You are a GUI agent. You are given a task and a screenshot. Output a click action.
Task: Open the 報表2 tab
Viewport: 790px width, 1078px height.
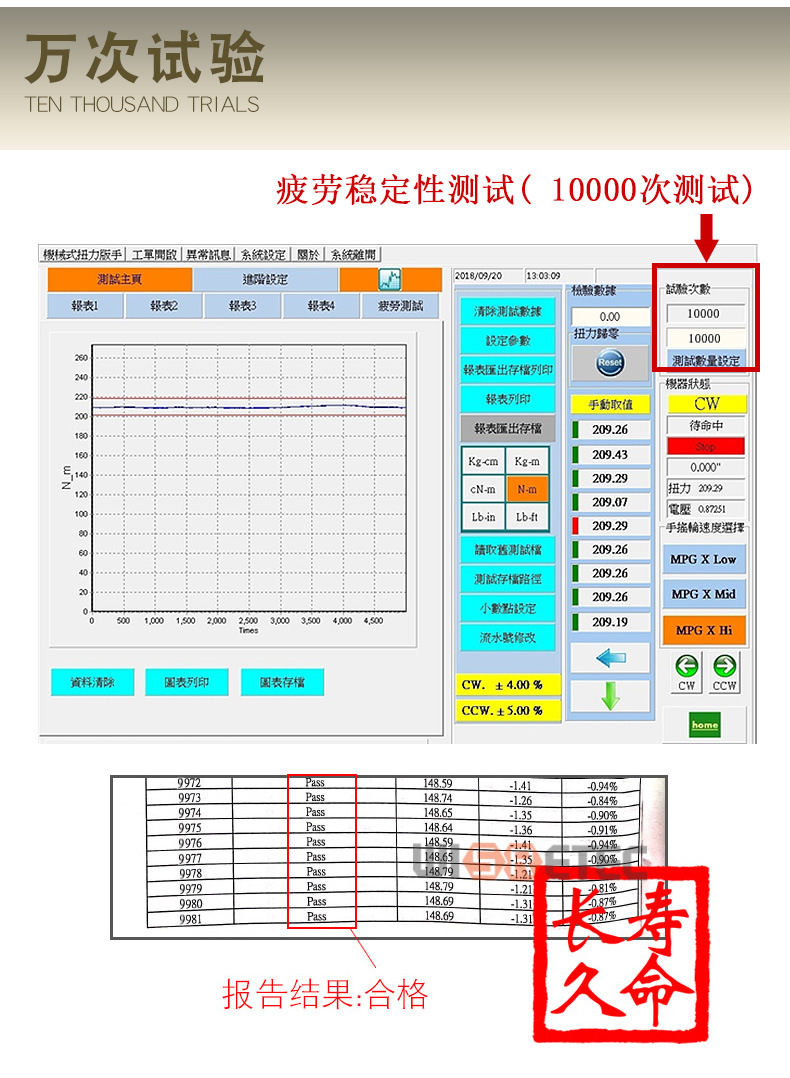coord(164,306)
